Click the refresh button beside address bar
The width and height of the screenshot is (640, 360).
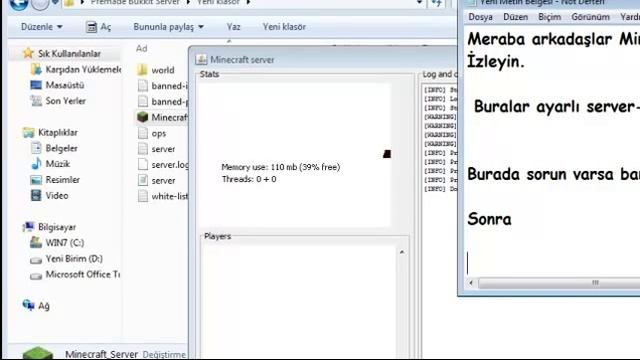coord(437,3)
